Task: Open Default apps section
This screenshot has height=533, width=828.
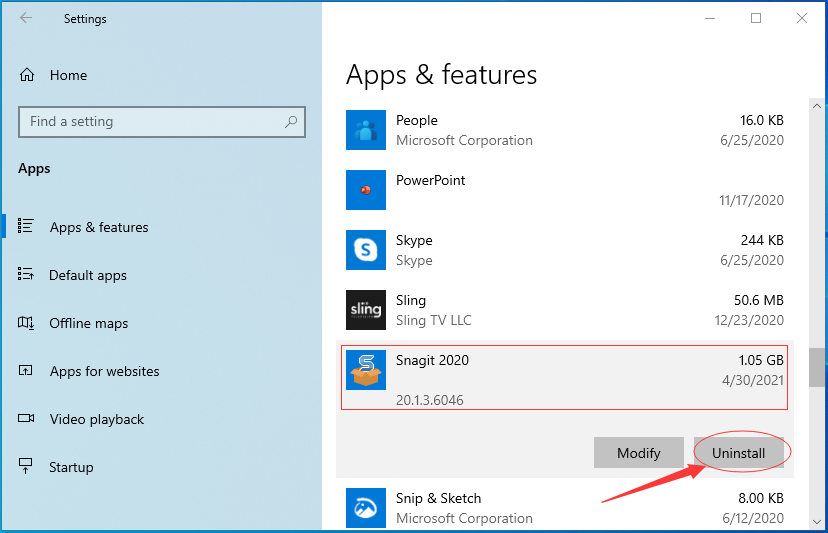Action: click(88, 275)
